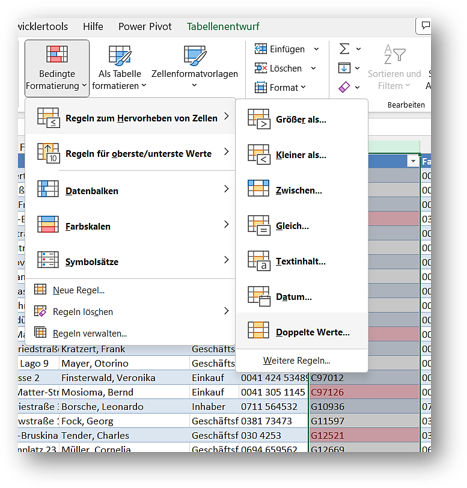This screenshot has height=488, width=467.
Task: Click the Regeln löschen icon
Action: tap(40, 311)
